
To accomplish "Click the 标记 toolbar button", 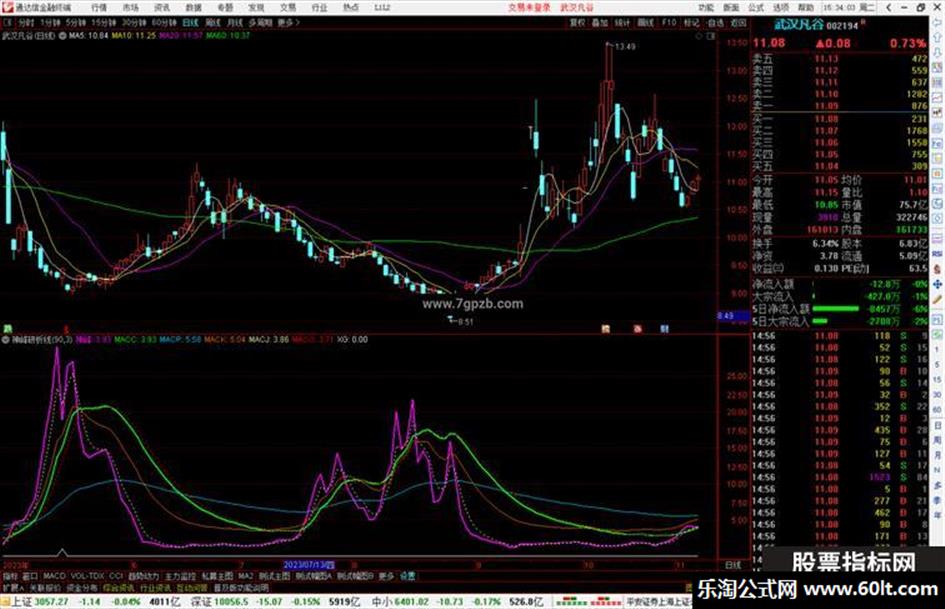I will coord(691,22).
